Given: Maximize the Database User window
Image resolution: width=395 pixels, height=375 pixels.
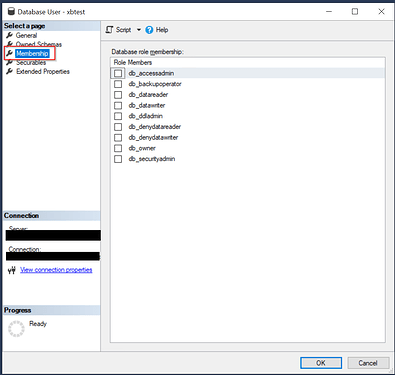Looking at the screenshot, I should pos(355,12).
